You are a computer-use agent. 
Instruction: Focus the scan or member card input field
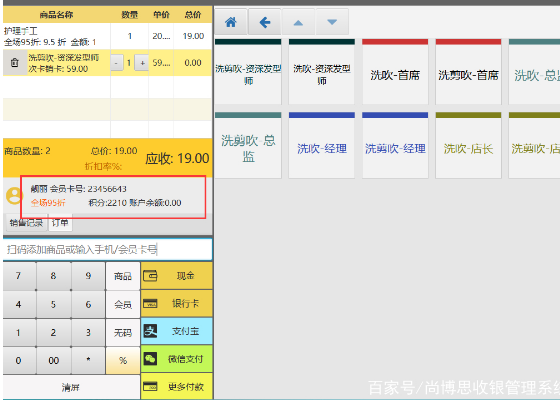108,249
